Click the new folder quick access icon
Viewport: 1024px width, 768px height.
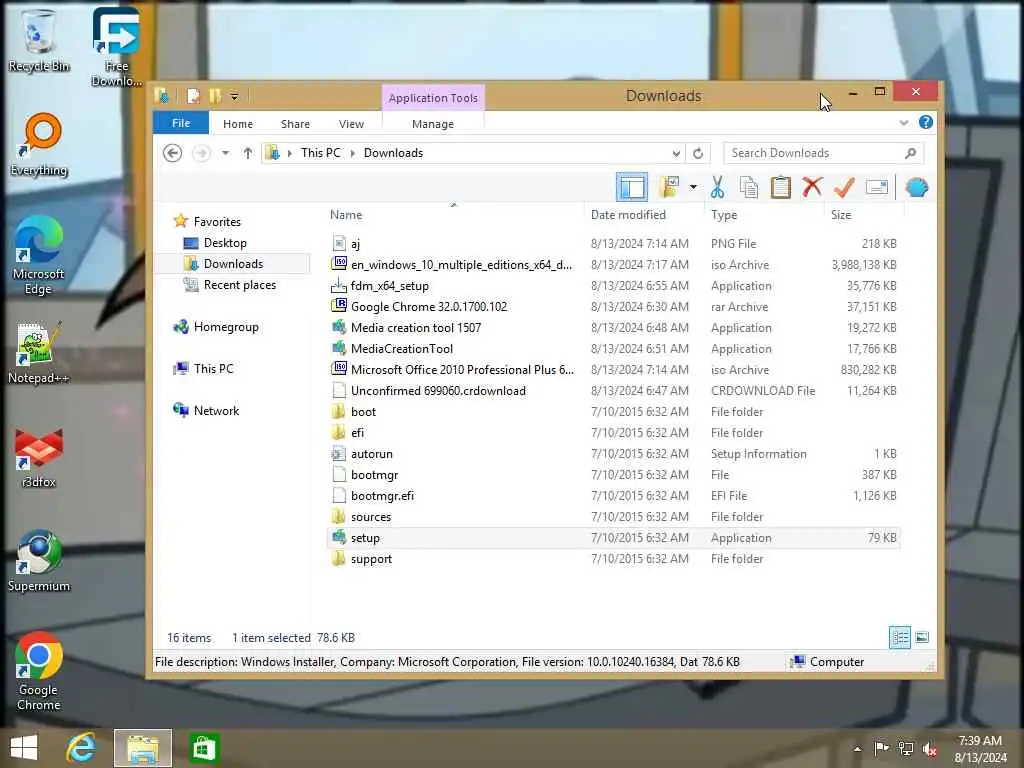[x=215, y=96]
